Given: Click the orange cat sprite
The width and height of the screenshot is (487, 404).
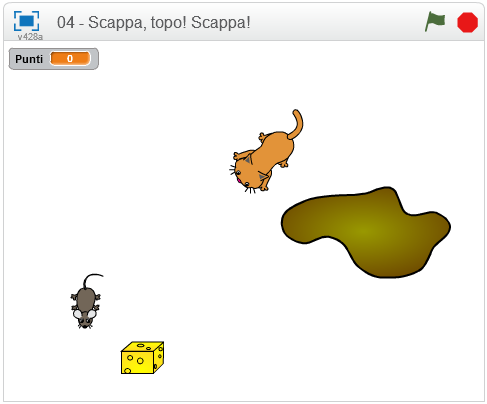Looking at the screenshot, I should tap(266, 152).
